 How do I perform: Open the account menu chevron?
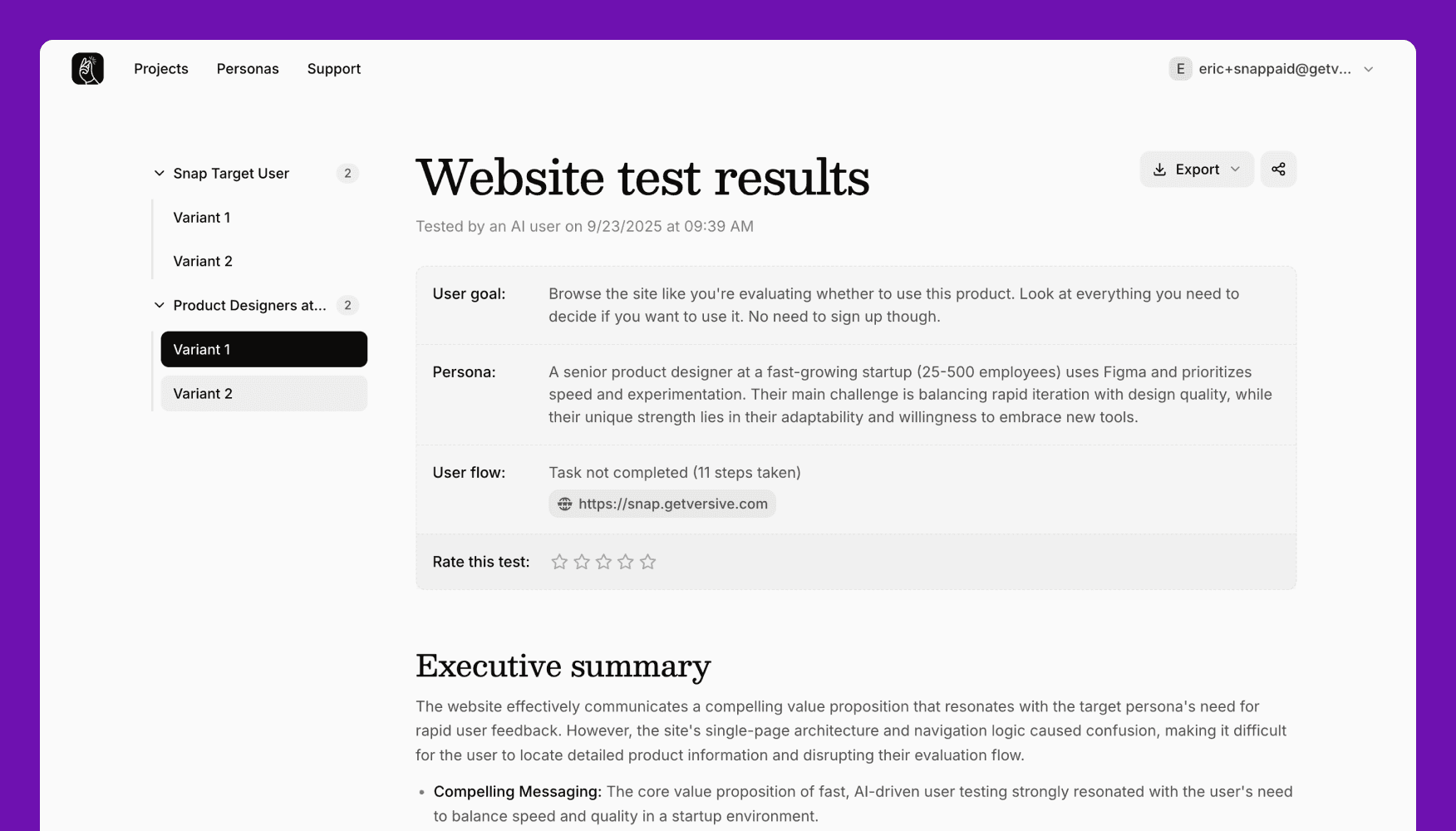click(1369, 70)
